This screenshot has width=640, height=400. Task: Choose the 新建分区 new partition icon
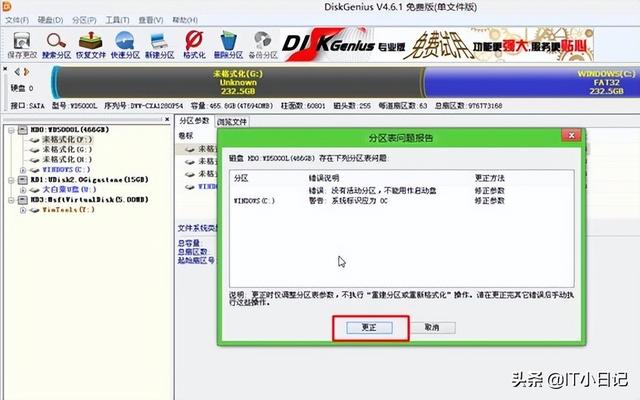160,45
